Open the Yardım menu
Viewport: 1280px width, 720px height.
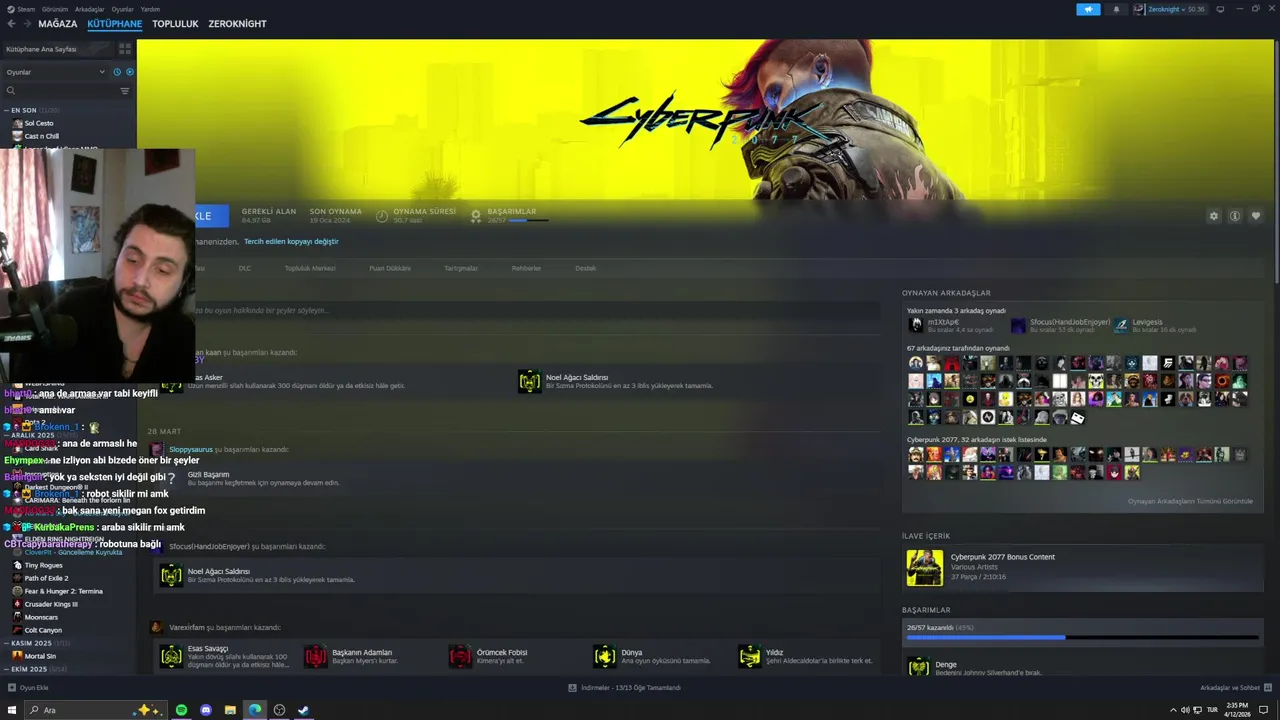[x=150, y=9]
